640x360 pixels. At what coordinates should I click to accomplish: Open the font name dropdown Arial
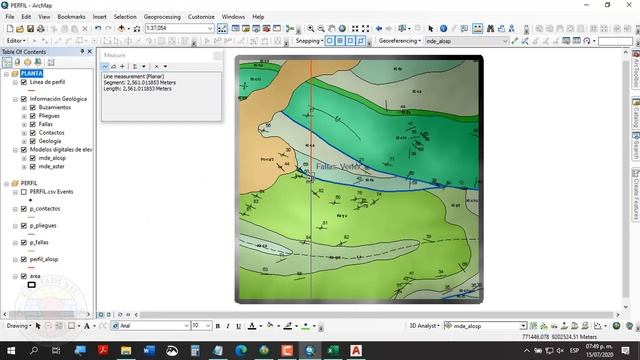tap(187, 326)
